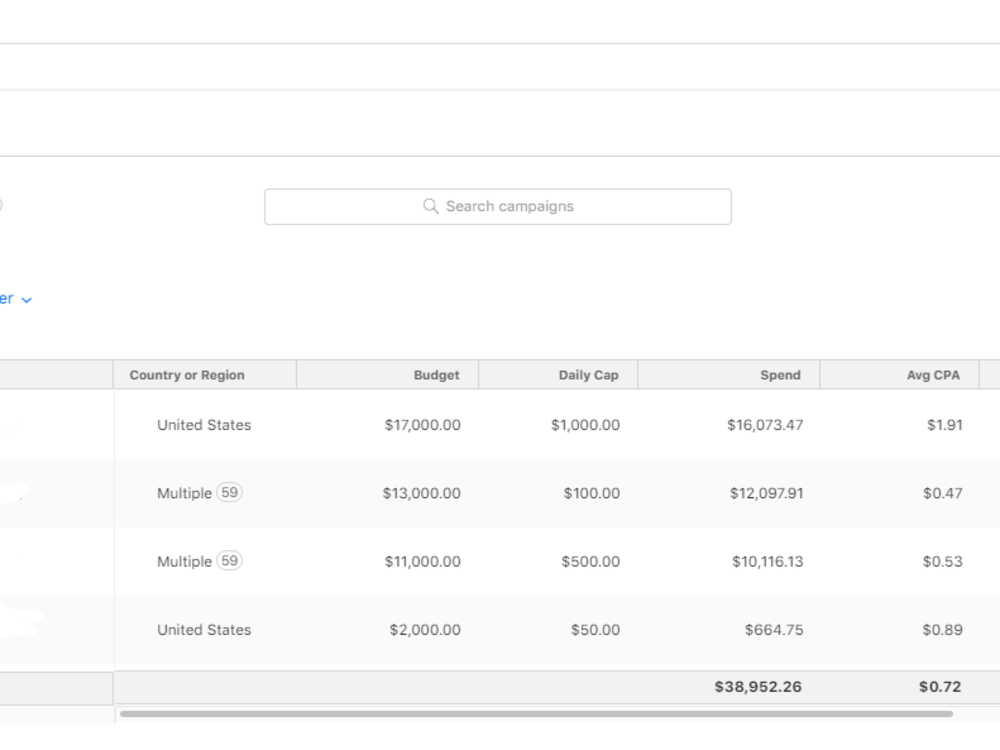This screenshot has width=1000, height=750.
Task: Sort by Avg CPA column header
Action: pyautogui.click(x=933, y=375)
